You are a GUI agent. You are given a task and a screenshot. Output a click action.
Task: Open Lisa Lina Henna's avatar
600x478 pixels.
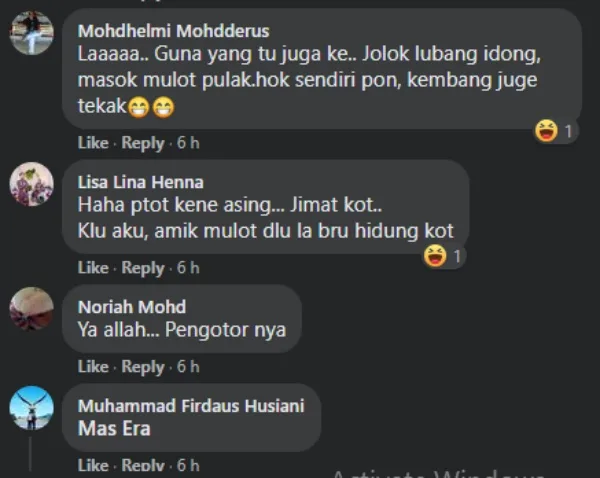pyautogui.click(x=31, y=184)
